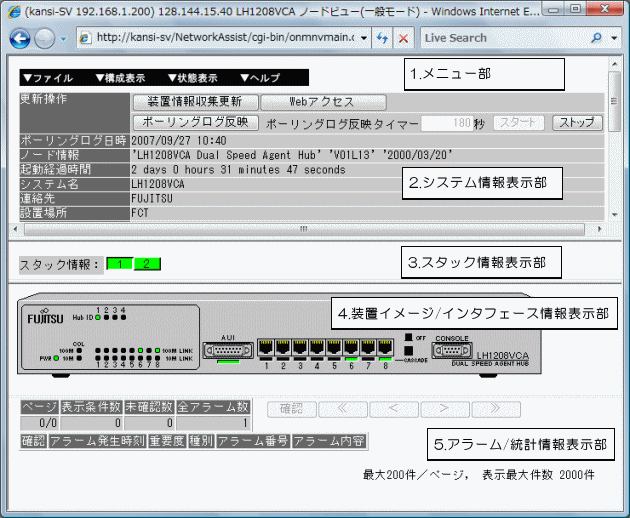Click the browser back button
The image size is (630, 518).
pyautogui.click(x=20, y=38)
